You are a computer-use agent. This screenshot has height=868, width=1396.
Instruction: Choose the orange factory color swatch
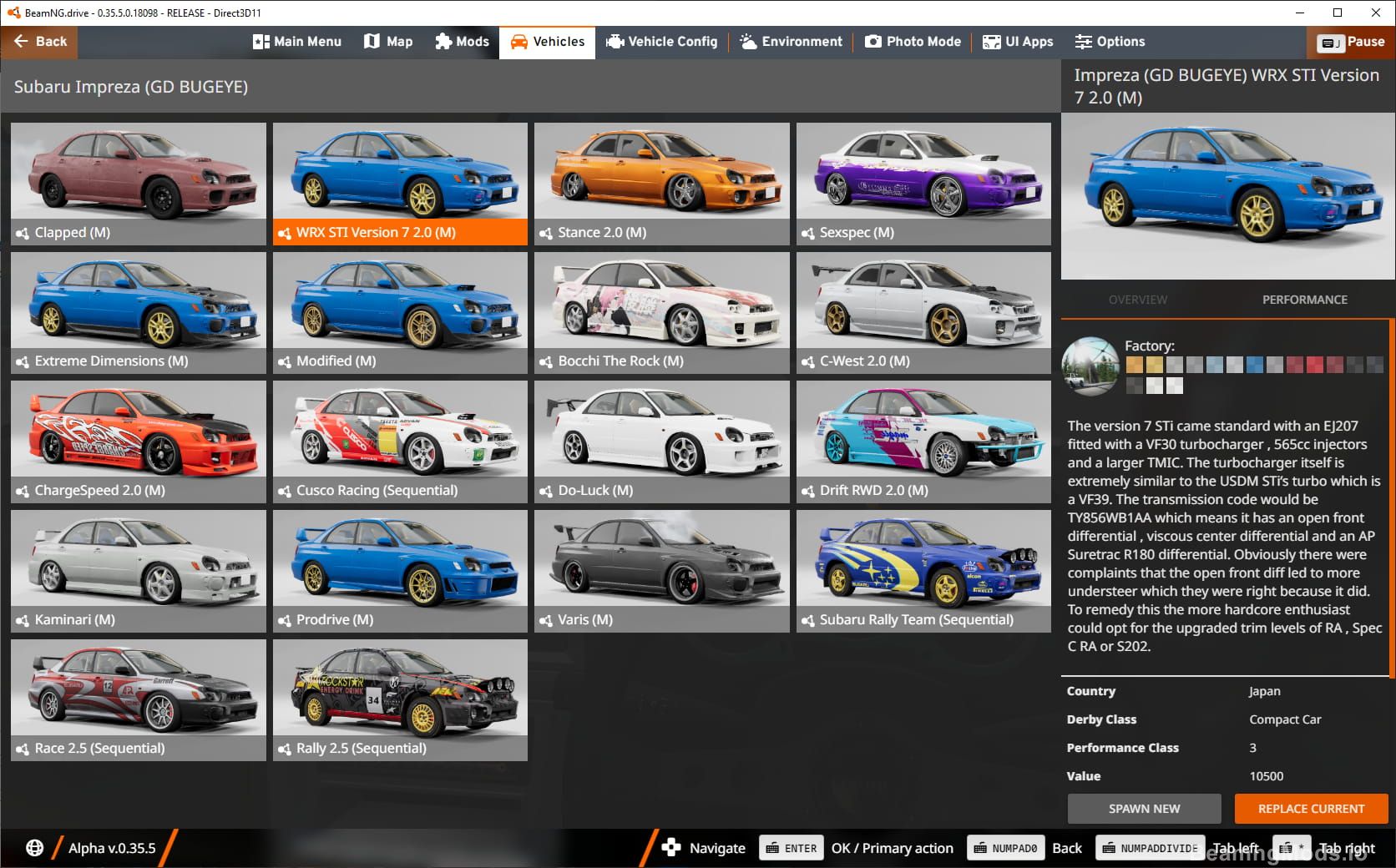[x=1135, y=365]
